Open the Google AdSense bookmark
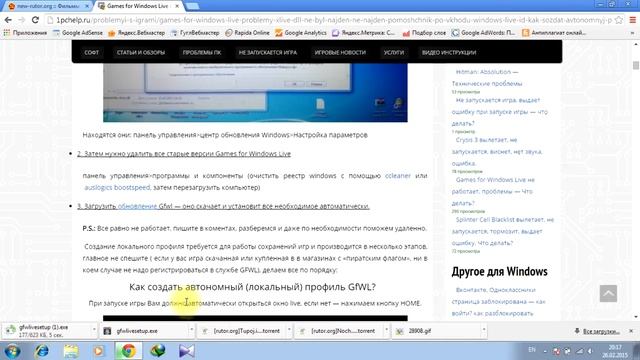 [78, 33]
